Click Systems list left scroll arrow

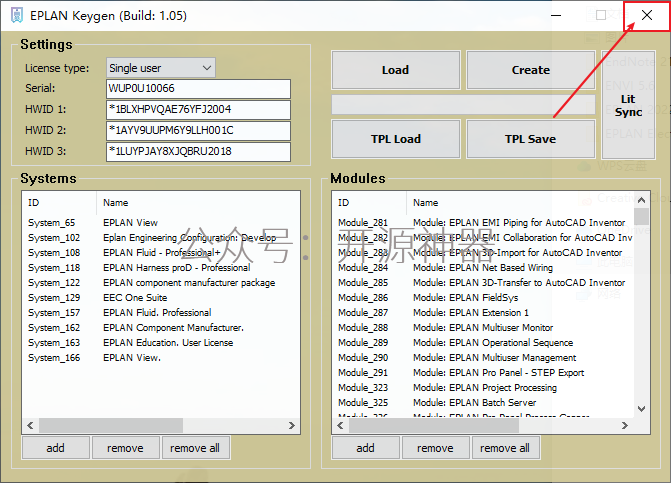(30, 425)
